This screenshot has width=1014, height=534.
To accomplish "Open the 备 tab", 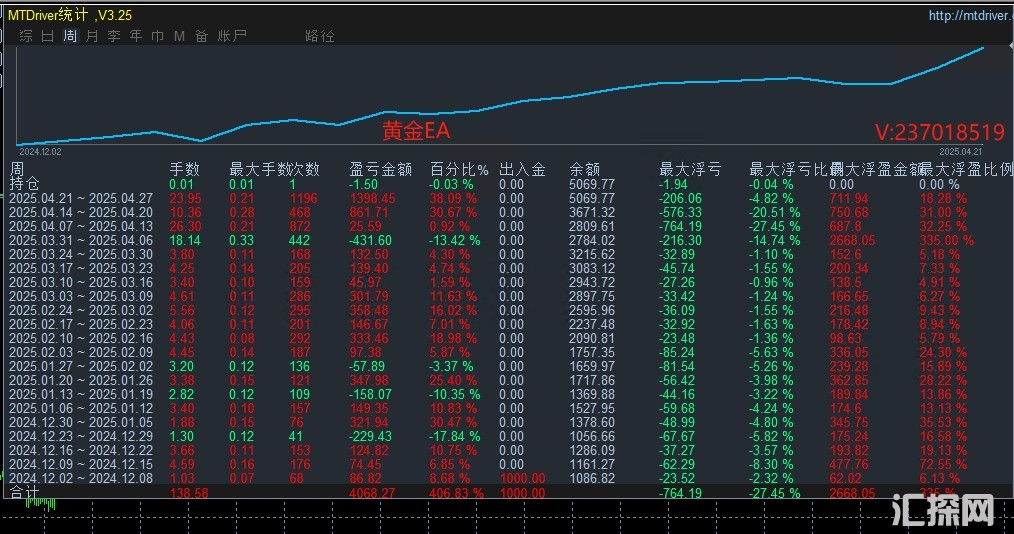I will click(x=201, y=36).
